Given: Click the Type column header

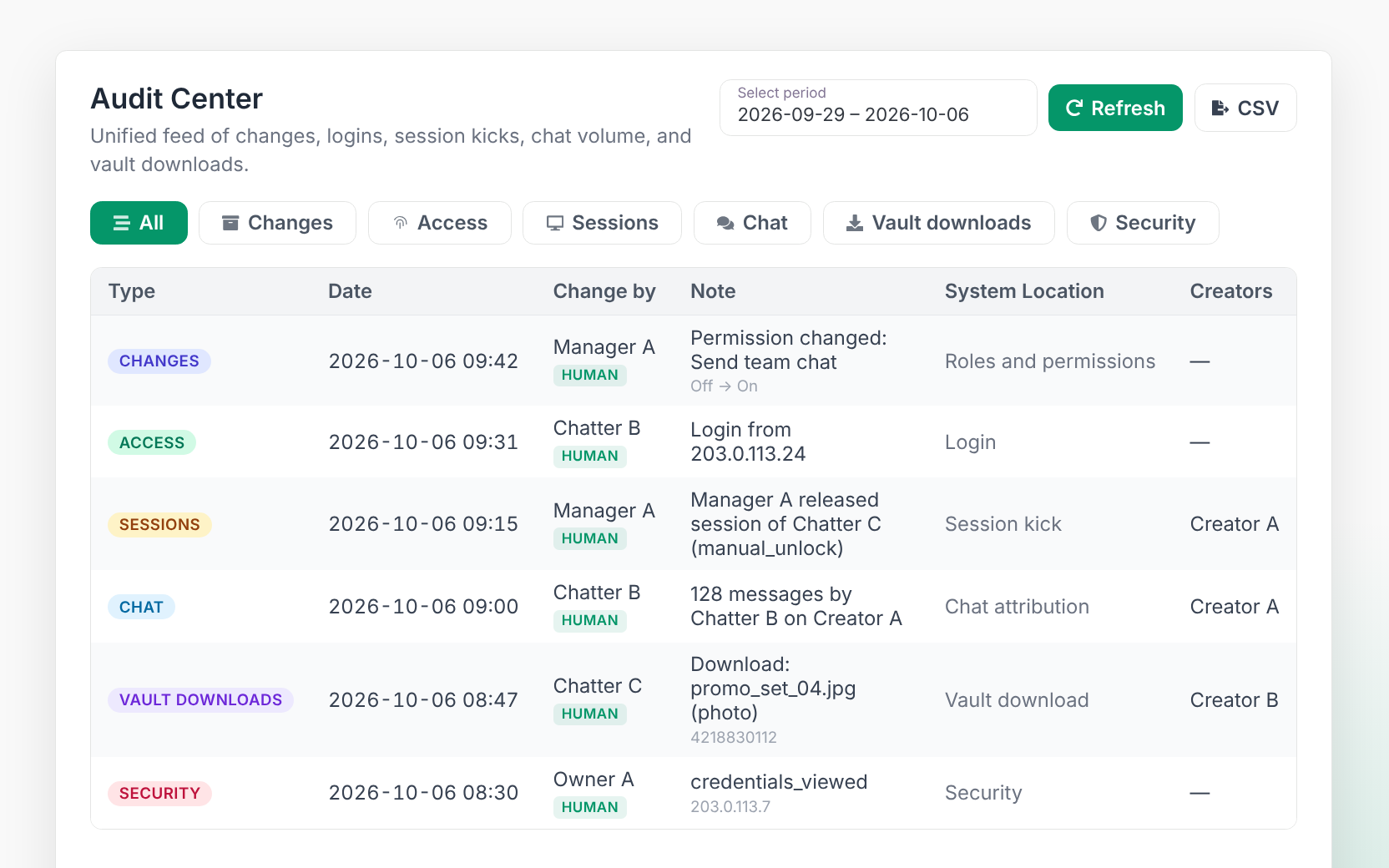Looking at the screenshot, I should pos(132,291).
